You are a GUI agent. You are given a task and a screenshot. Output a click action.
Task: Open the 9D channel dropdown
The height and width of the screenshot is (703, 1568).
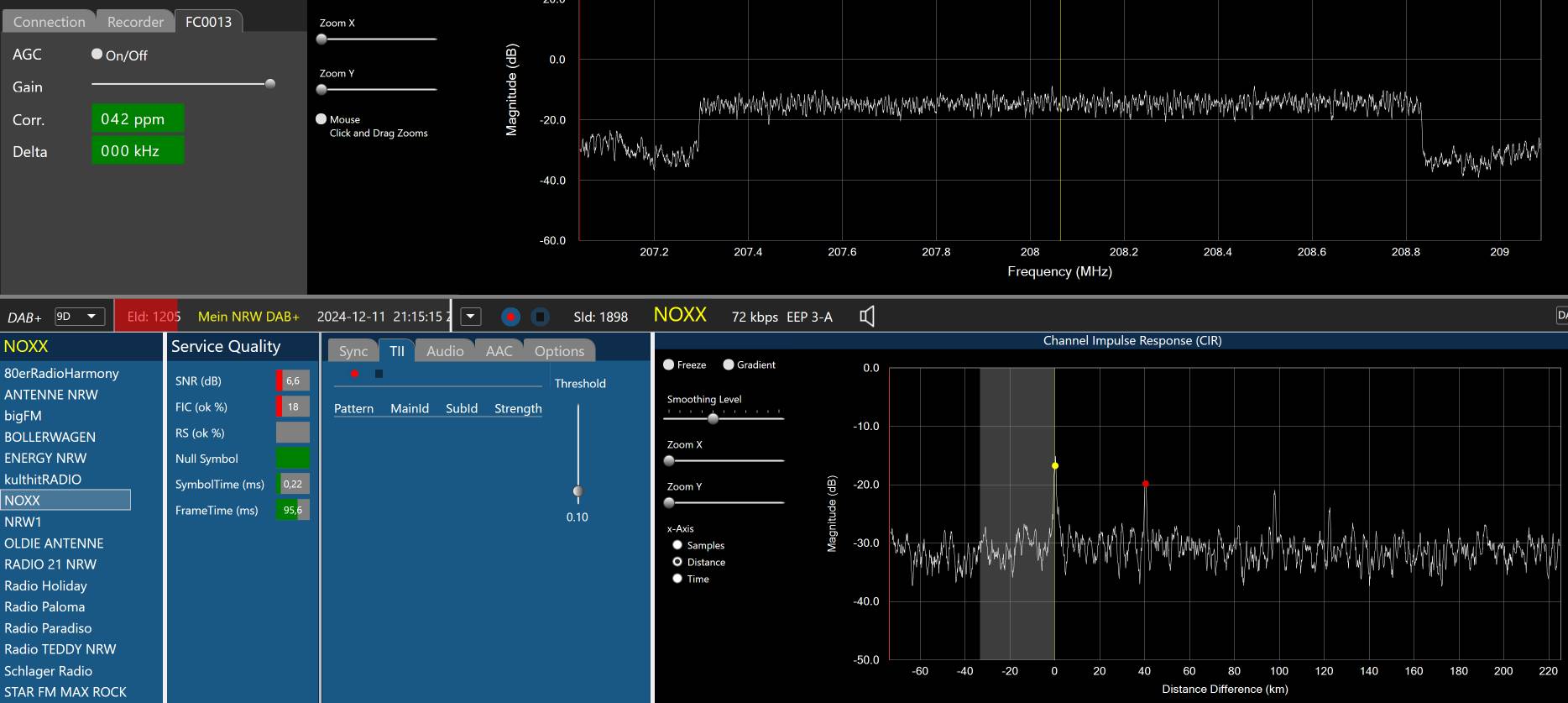click(80, 317)
